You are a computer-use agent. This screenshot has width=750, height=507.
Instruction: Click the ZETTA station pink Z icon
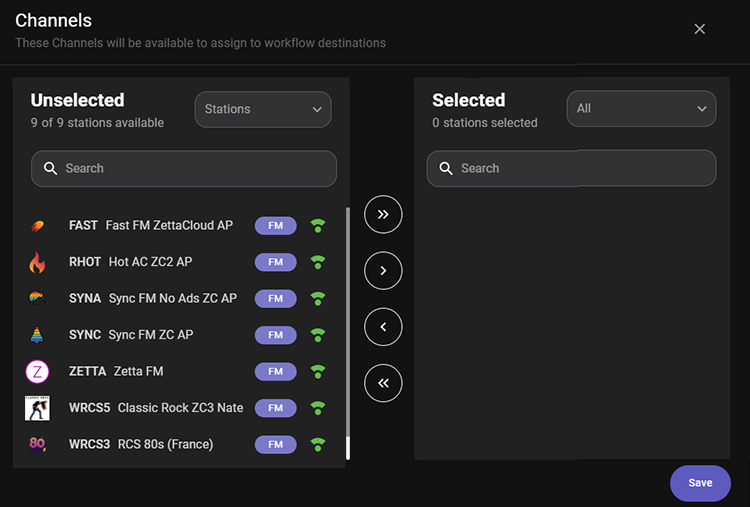(37, 372)
